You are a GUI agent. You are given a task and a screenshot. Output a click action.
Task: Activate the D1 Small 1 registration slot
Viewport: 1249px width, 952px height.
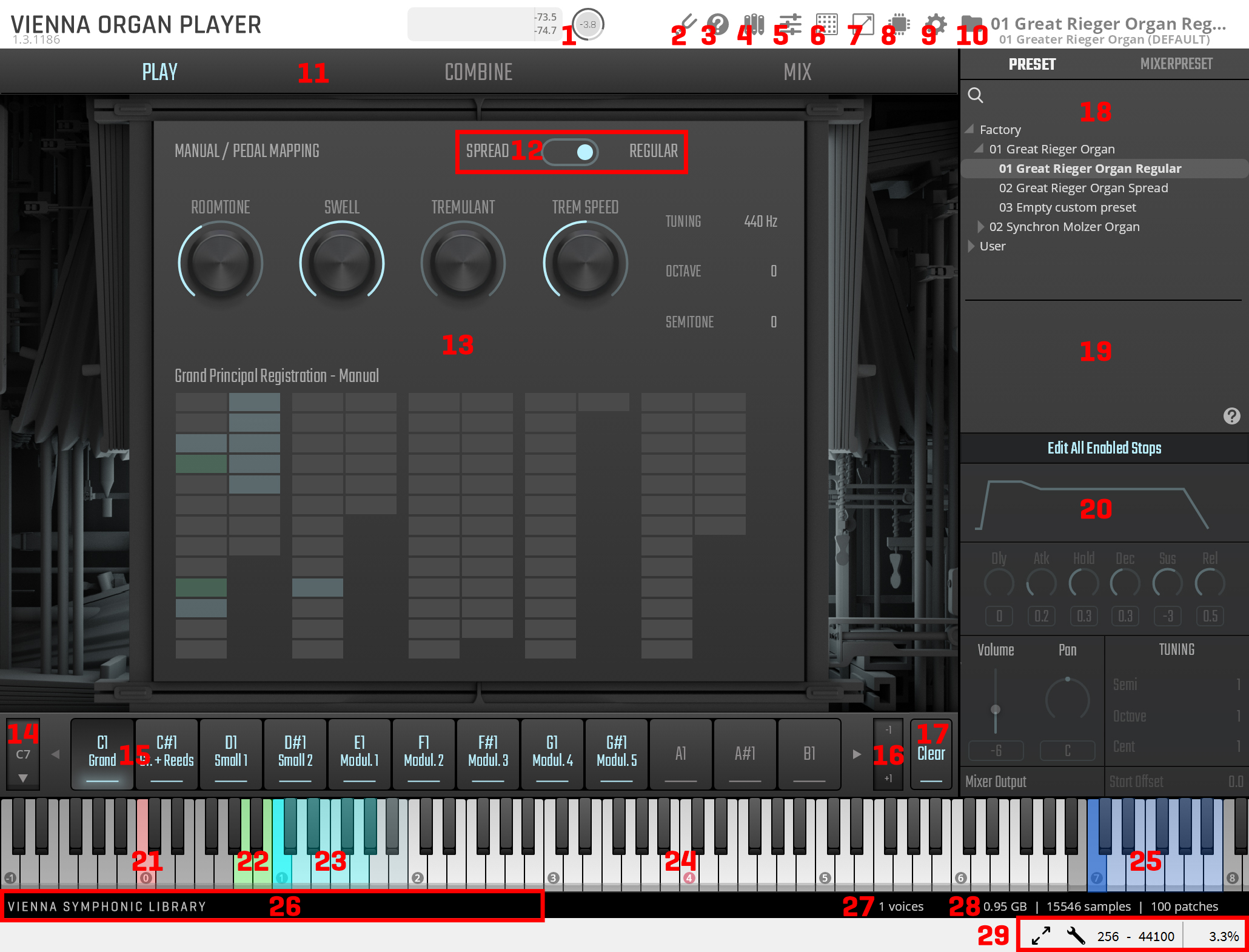coord(231,753)
